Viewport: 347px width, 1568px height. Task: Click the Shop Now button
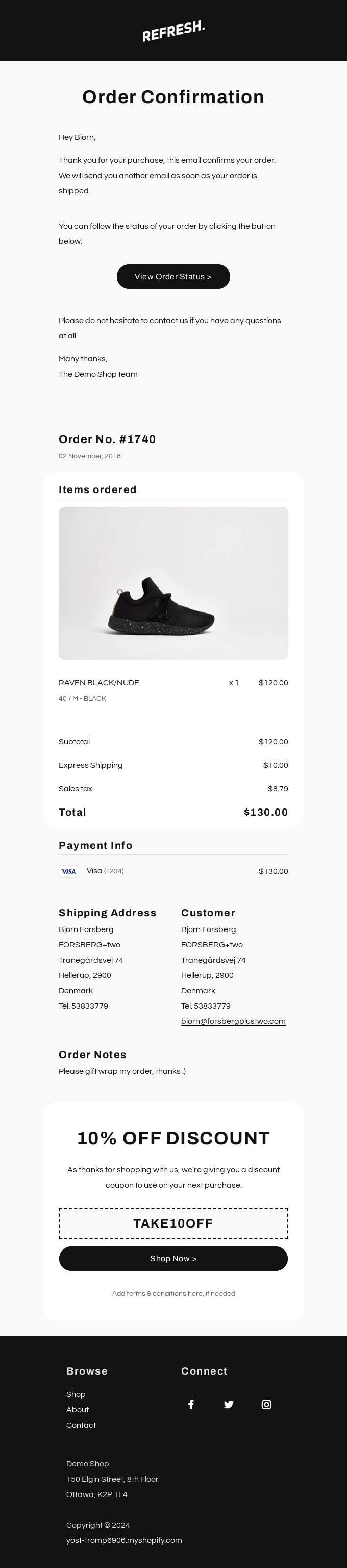point(173,1258)
